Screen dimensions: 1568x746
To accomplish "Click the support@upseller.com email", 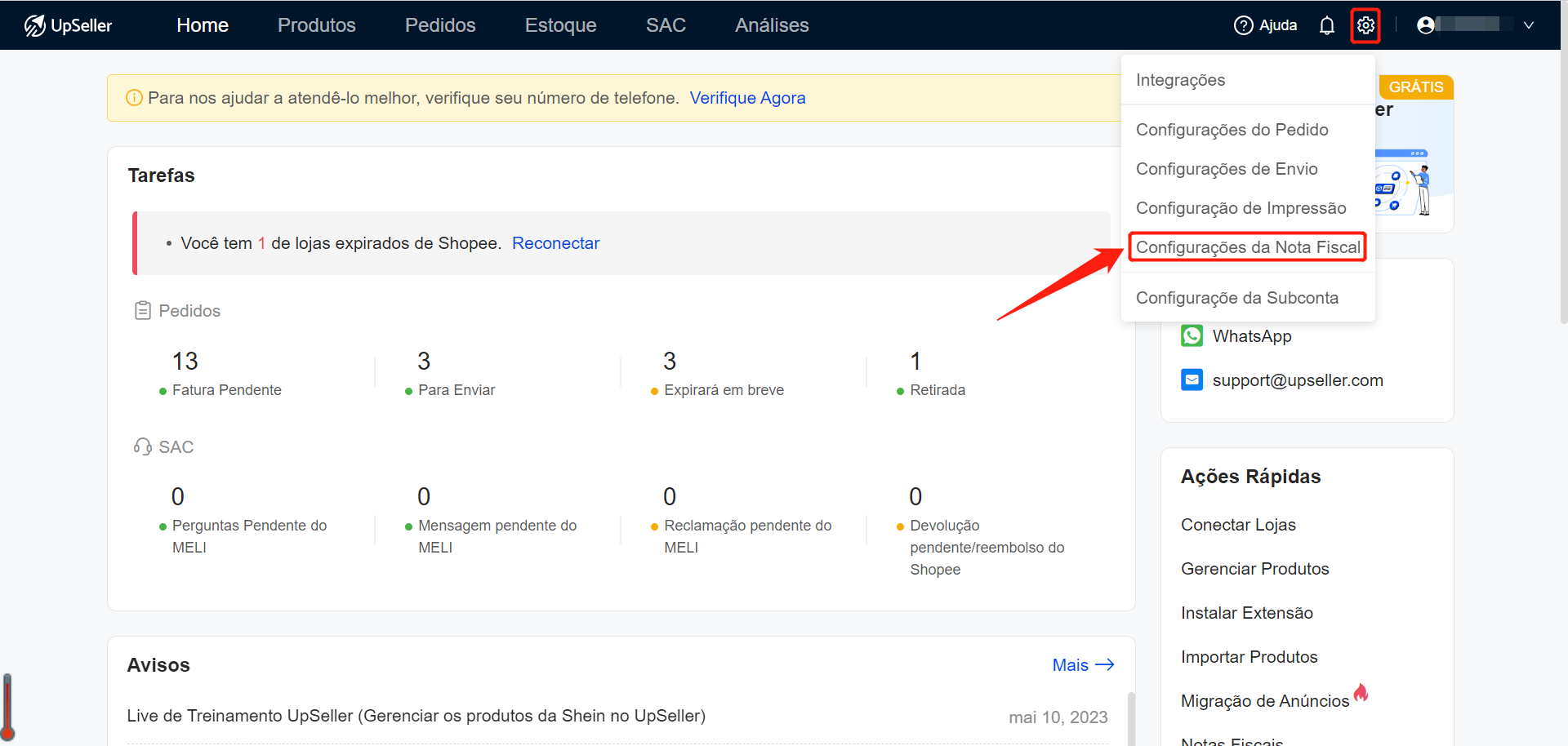I will click(x=1298, y=380).
